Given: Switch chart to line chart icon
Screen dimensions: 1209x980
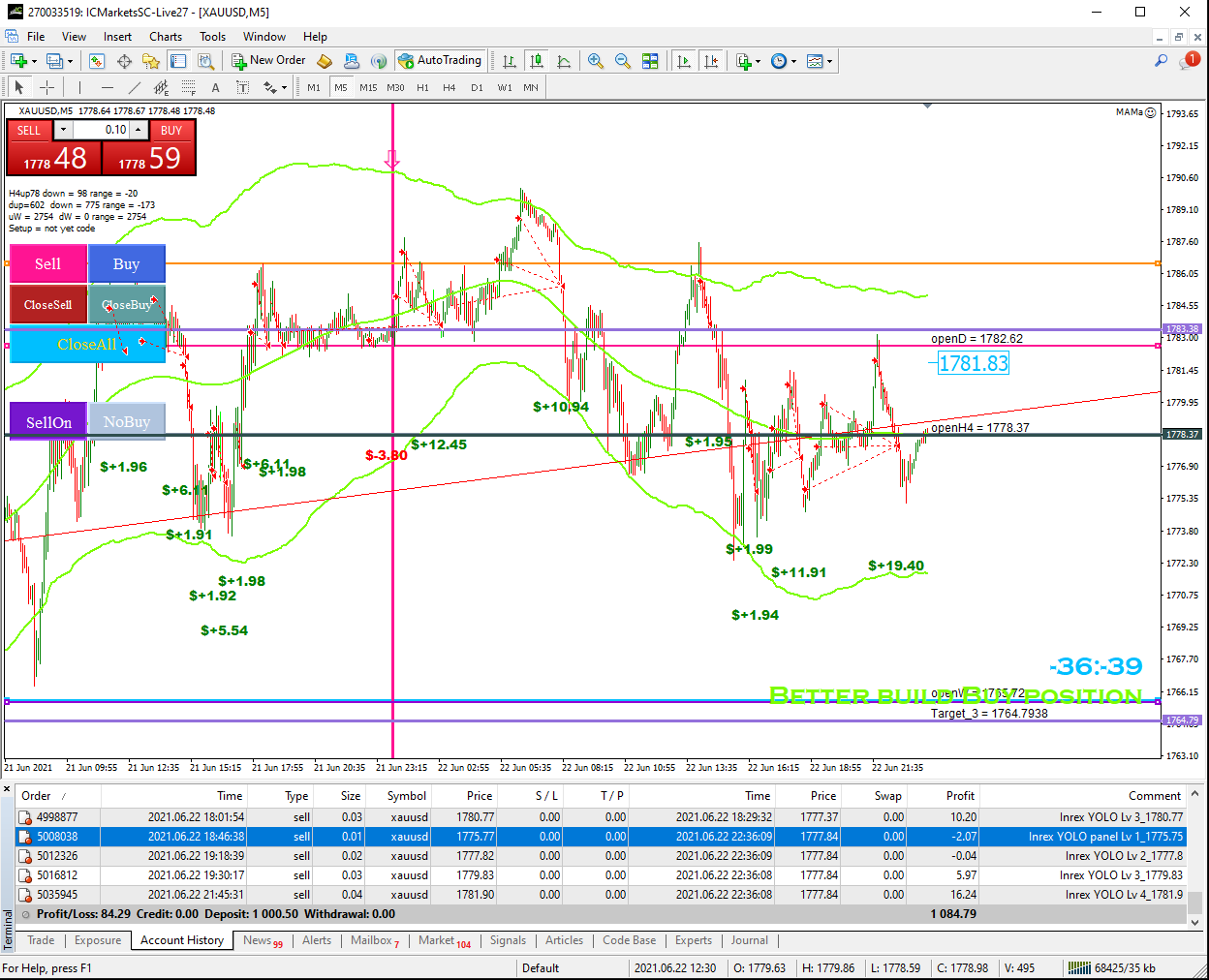Looking at the screenshot, I should (564, 61).
